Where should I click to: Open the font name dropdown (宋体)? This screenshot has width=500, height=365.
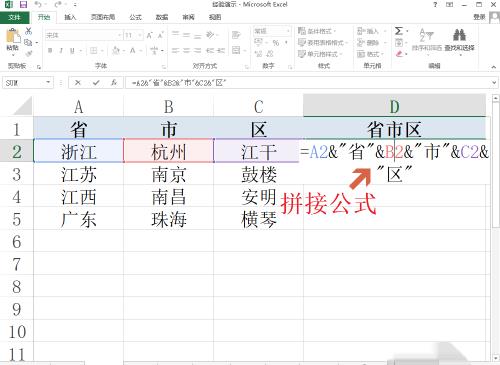pos(119,35)
